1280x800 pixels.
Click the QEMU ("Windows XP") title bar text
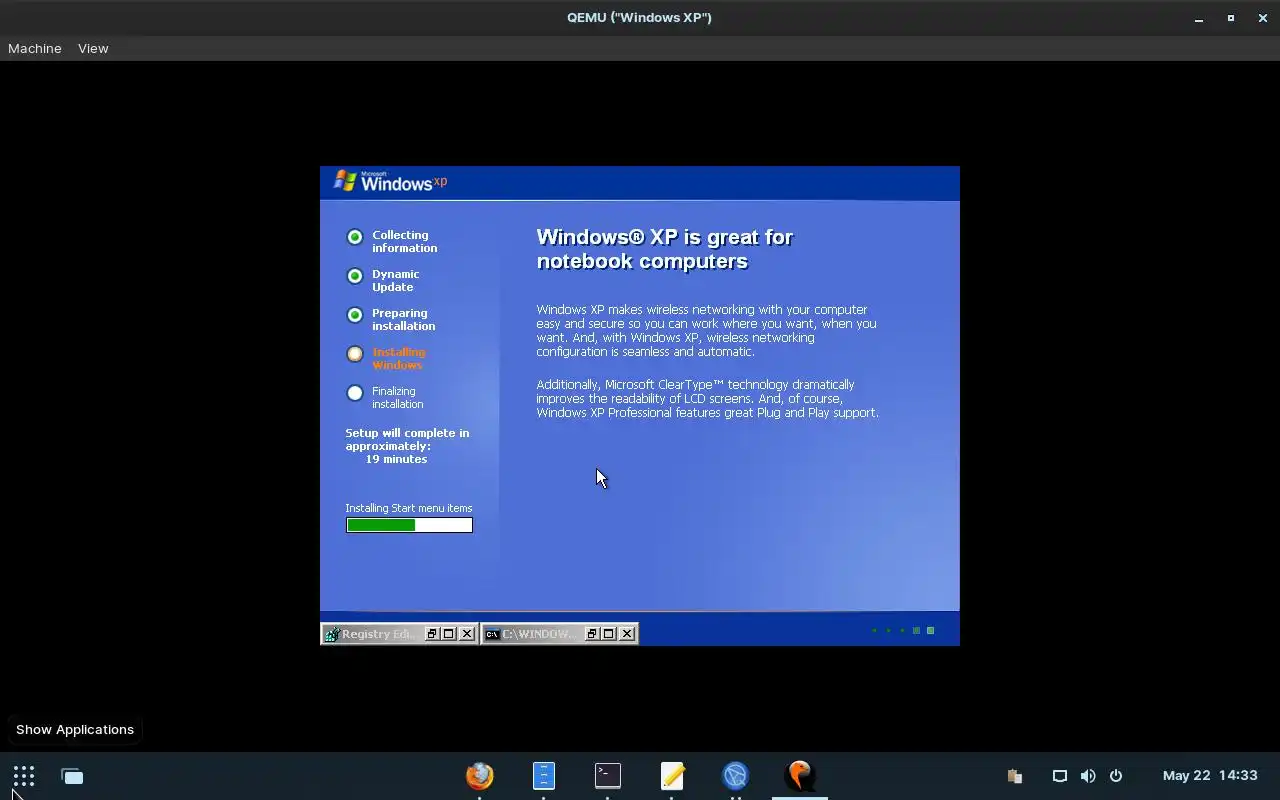pos(639,17)
